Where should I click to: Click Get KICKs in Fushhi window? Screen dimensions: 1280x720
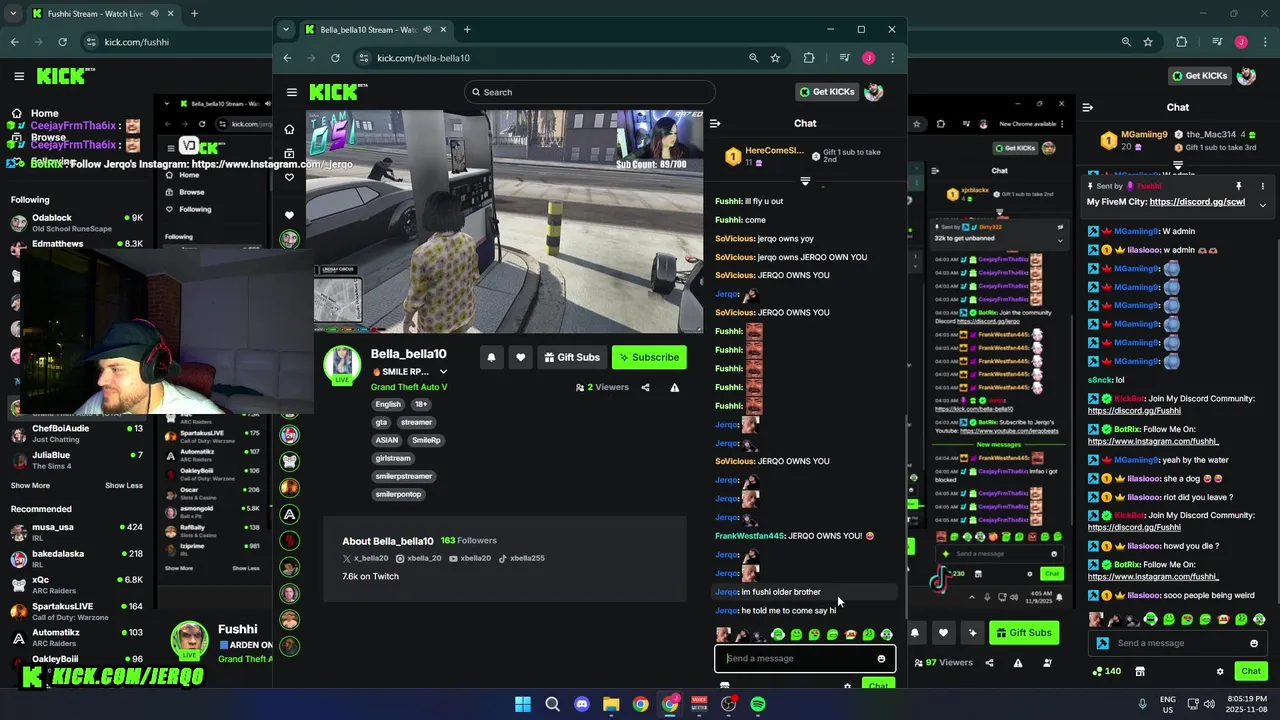tap(1200, 76)
